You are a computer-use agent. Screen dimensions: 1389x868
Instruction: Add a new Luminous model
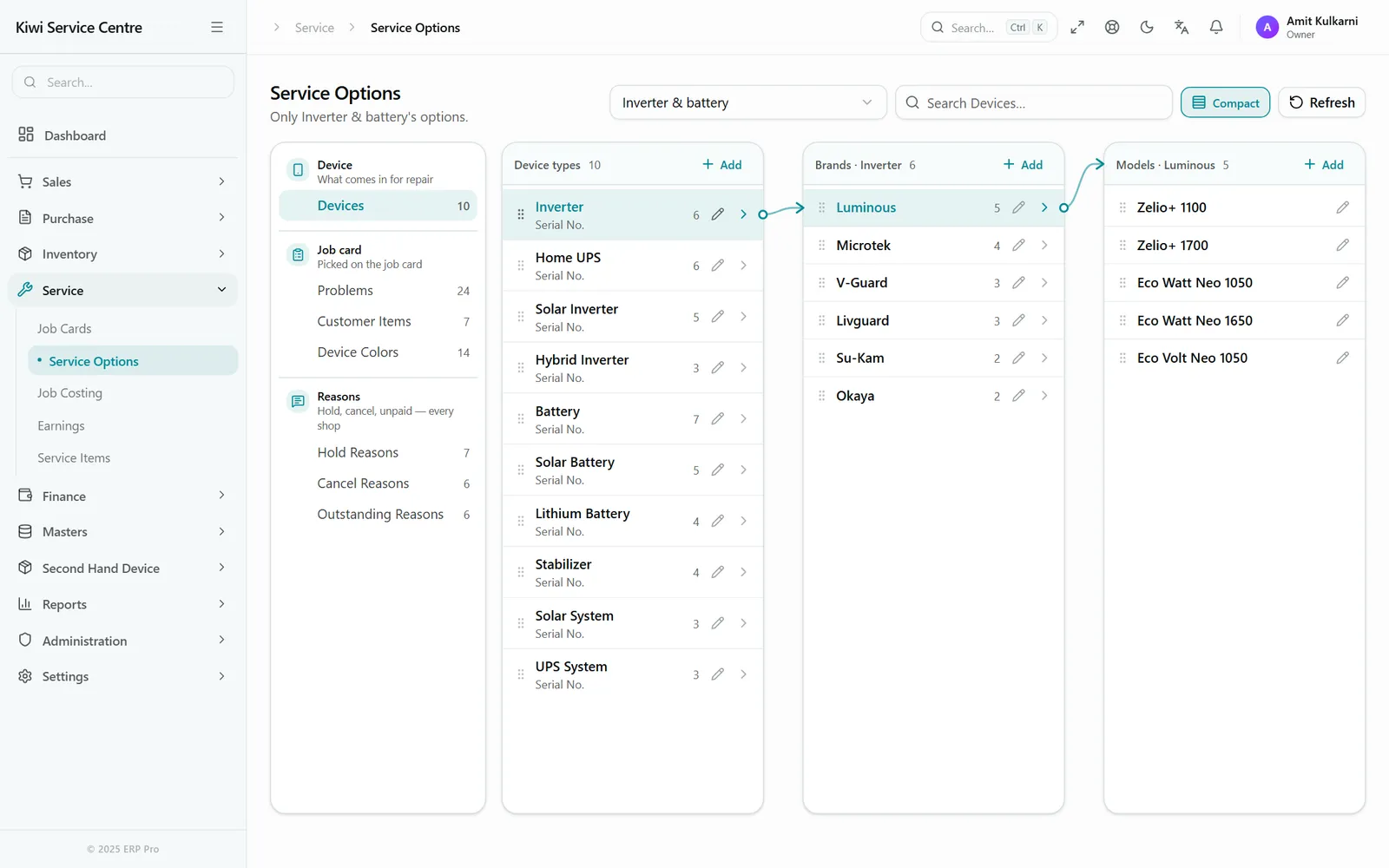coord(1324,165)
